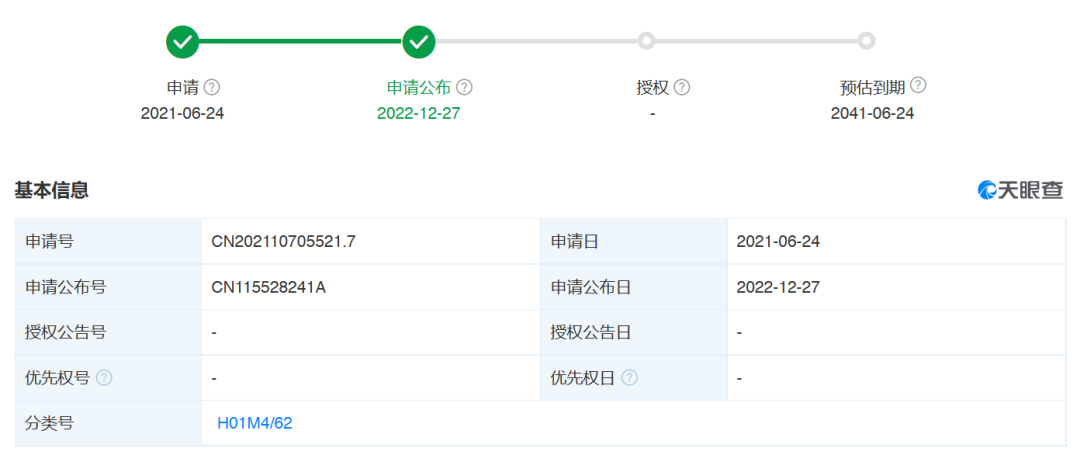Click the 申请日 value 2021-06-24 in the table

[x=778, y=242]
